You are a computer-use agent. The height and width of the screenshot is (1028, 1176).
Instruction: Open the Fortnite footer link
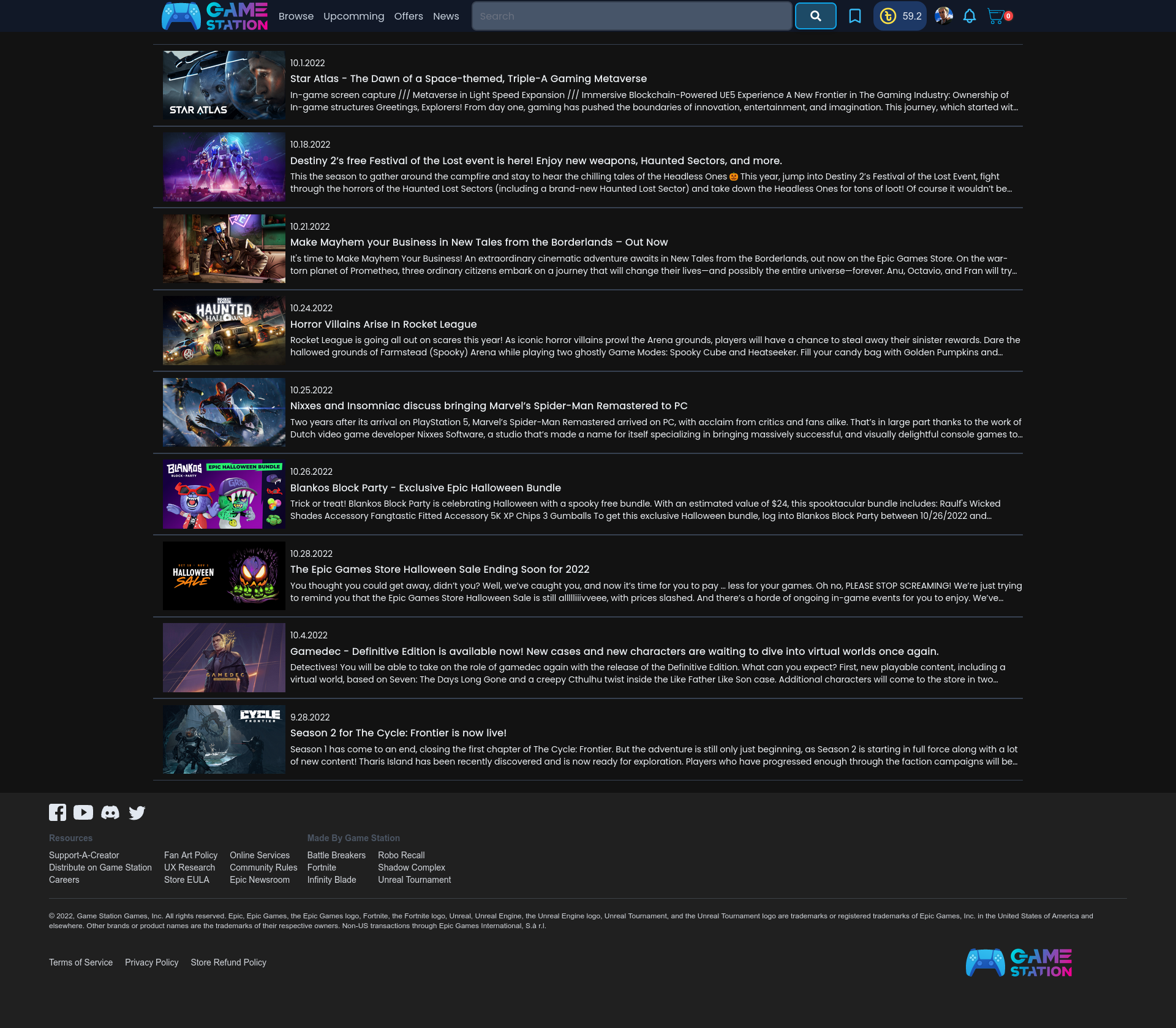tap(322, 867)
